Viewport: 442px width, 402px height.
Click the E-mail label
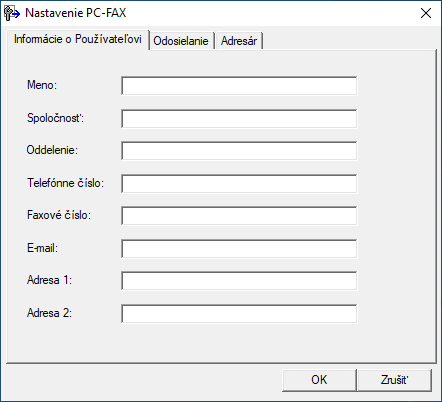42,248
